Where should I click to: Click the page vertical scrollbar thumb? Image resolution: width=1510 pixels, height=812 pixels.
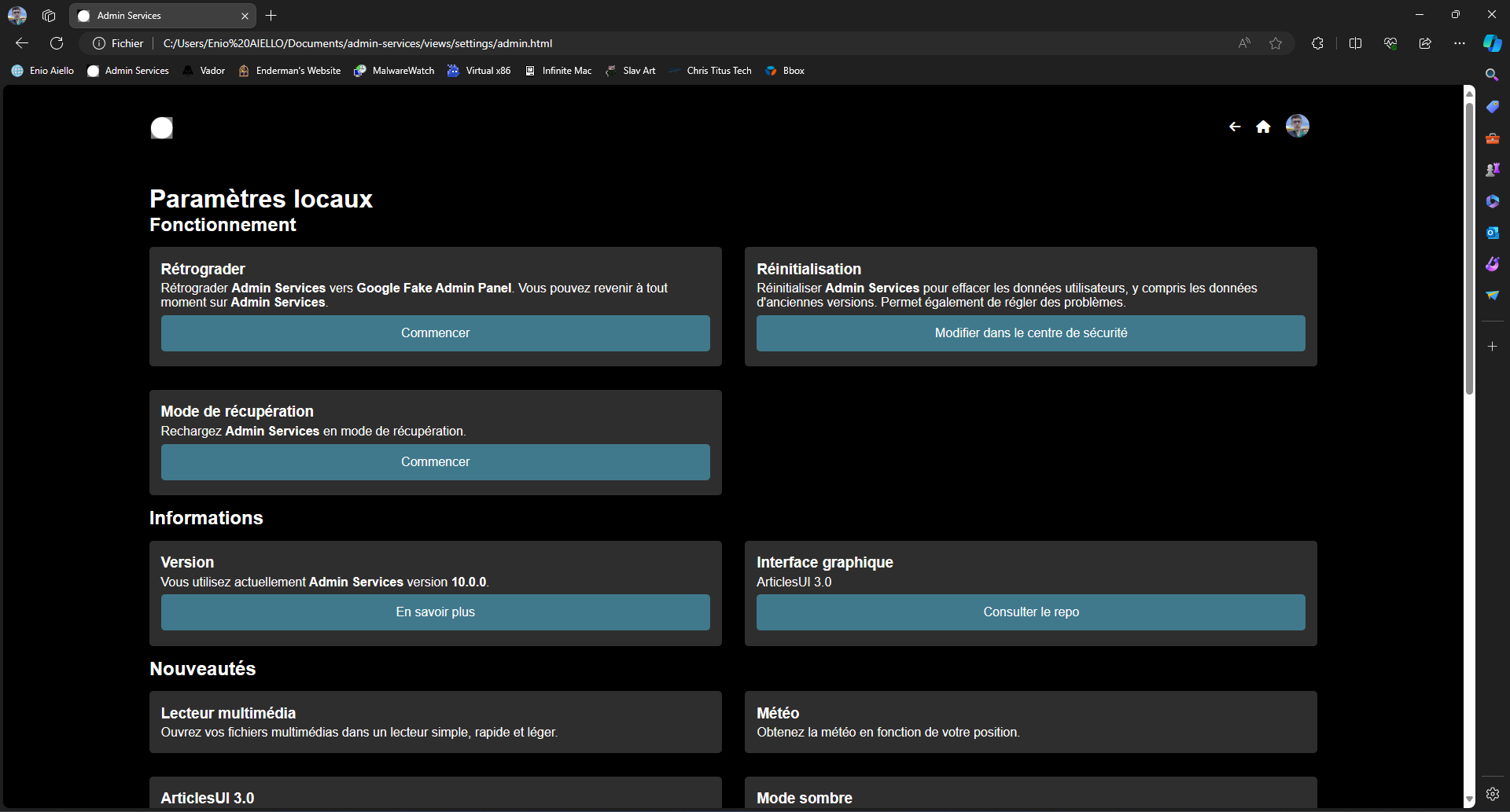pyautogui.click(x=1469, y=248)
